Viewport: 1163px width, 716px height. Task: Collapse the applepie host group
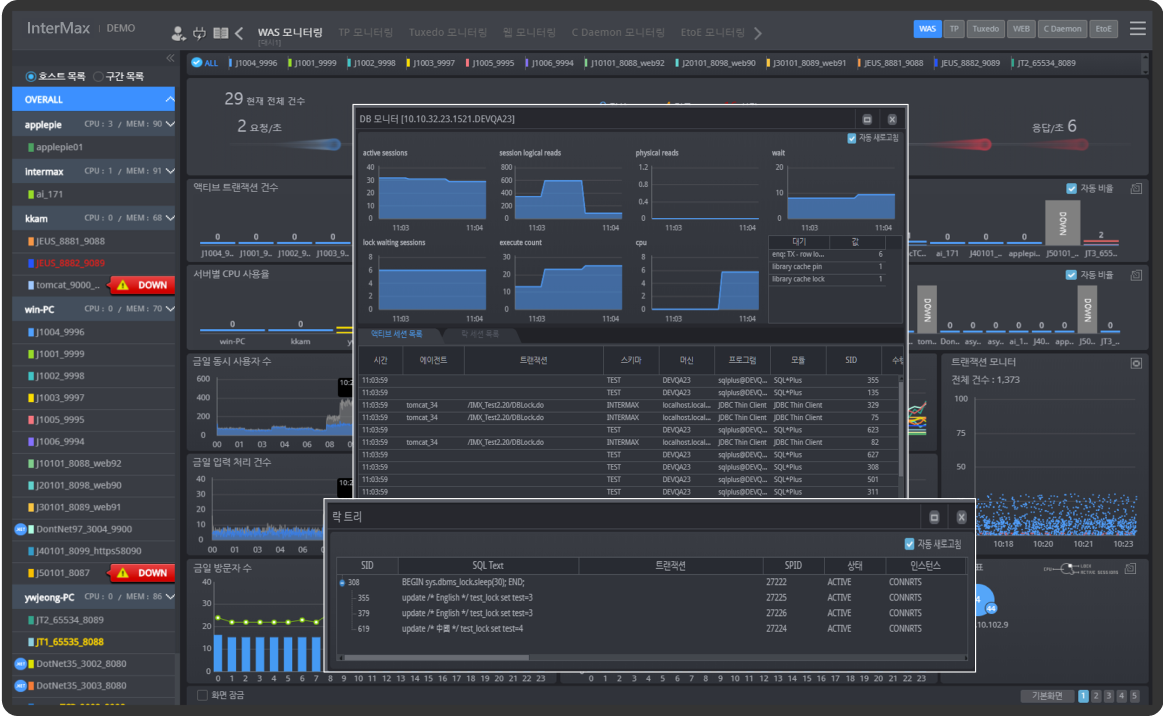click(170, 125)
